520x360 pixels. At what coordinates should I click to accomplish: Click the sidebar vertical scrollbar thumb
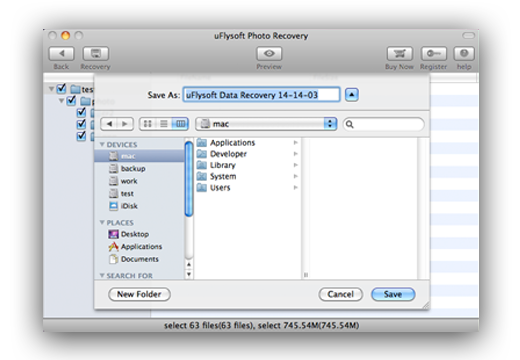click(x=189, y=179)
